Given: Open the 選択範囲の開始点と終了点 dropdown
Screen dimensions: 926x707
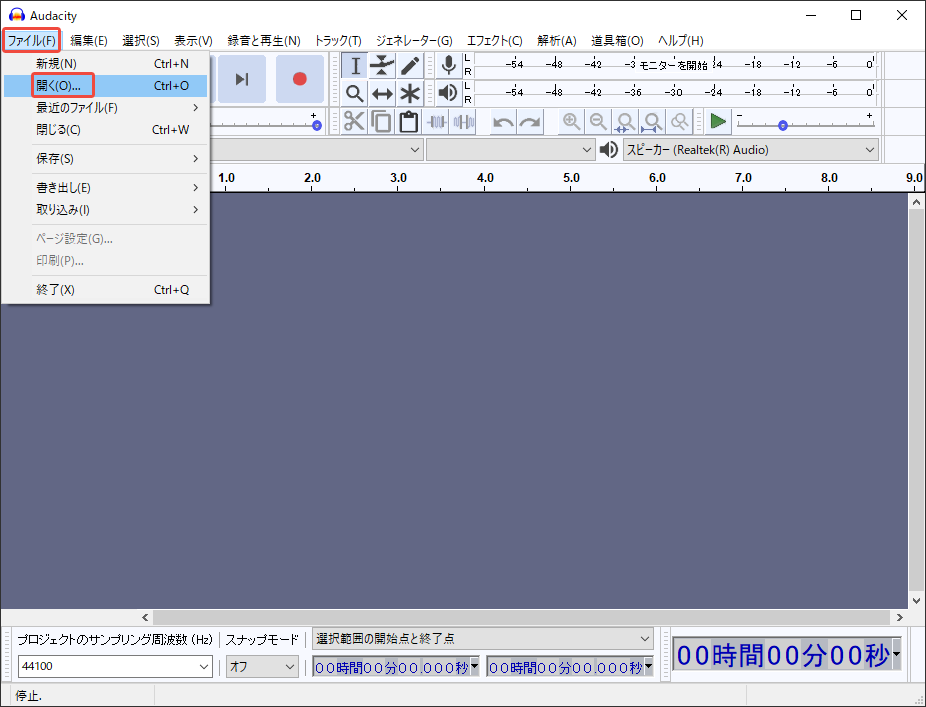Looking at the screenshot, I should click(x=483, y=638).
